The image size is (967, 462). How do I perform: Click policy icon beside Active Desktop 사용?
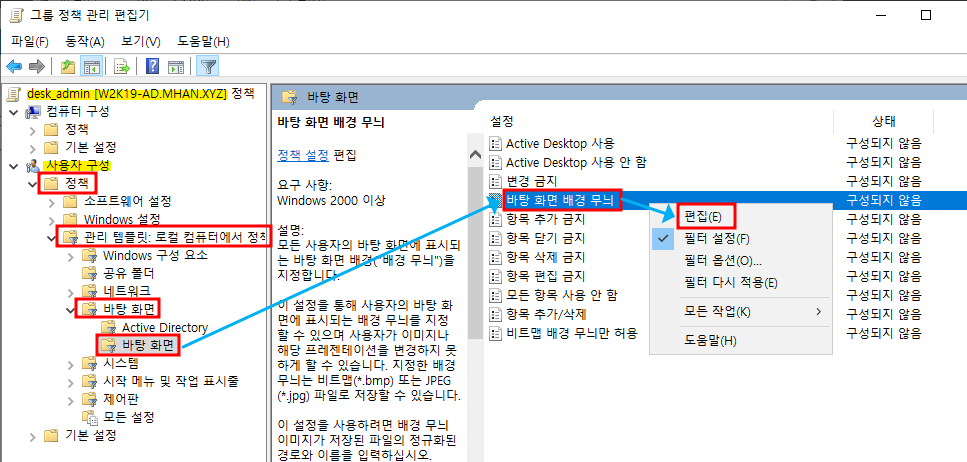click(495, 144)
